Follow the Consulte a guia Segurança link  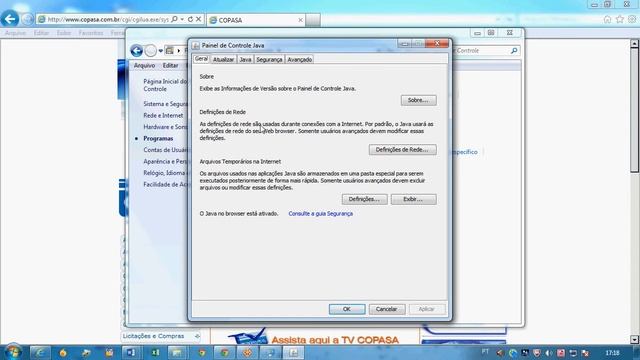pyautogui.click(x=320, y=213)
